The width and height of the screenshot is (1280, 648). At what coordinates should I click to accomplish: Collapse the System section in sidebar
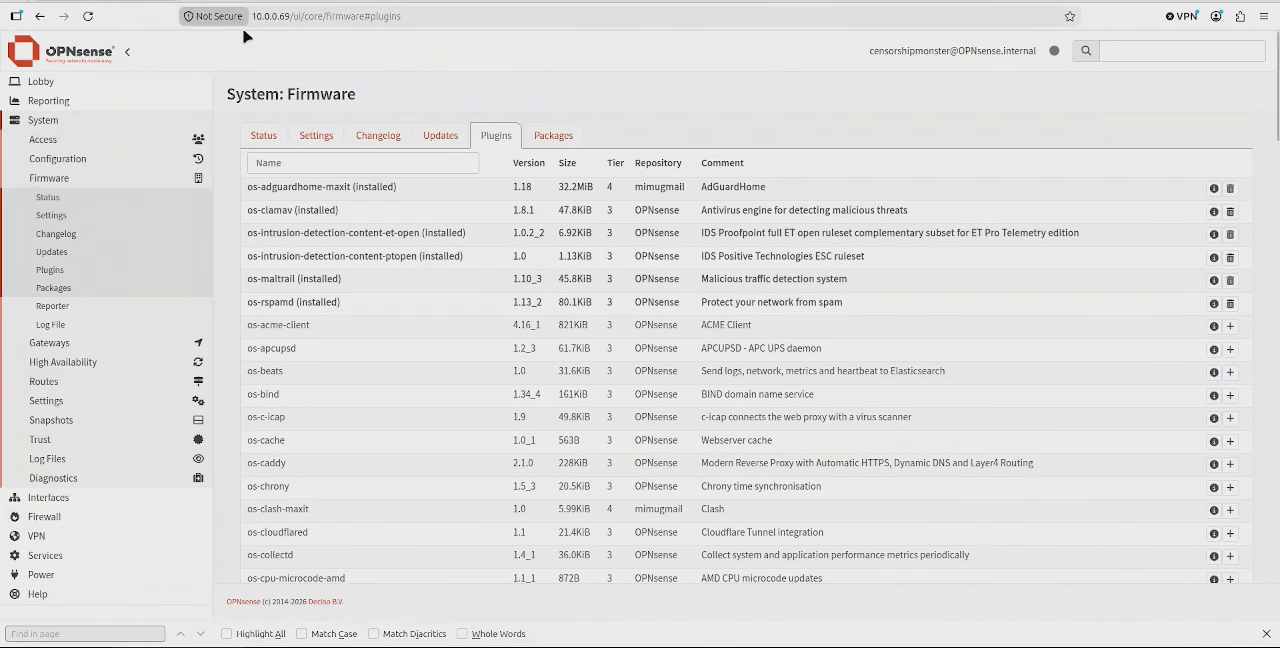click(x=43, y=120)
